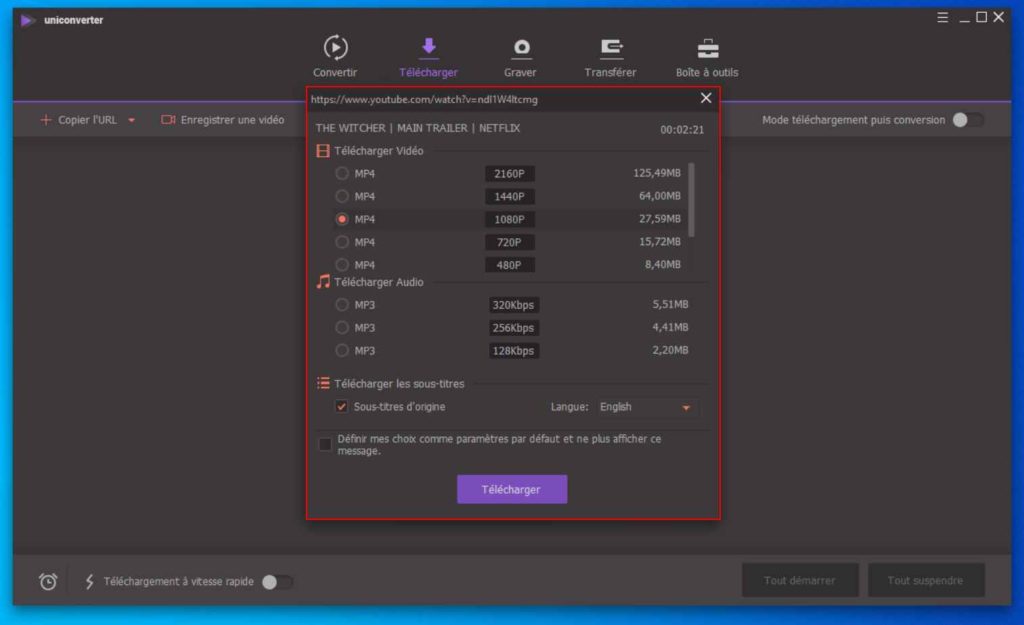Select MP3 320Kbps audio option
This screenshot has width=1024, height=625.
point(342,305)
